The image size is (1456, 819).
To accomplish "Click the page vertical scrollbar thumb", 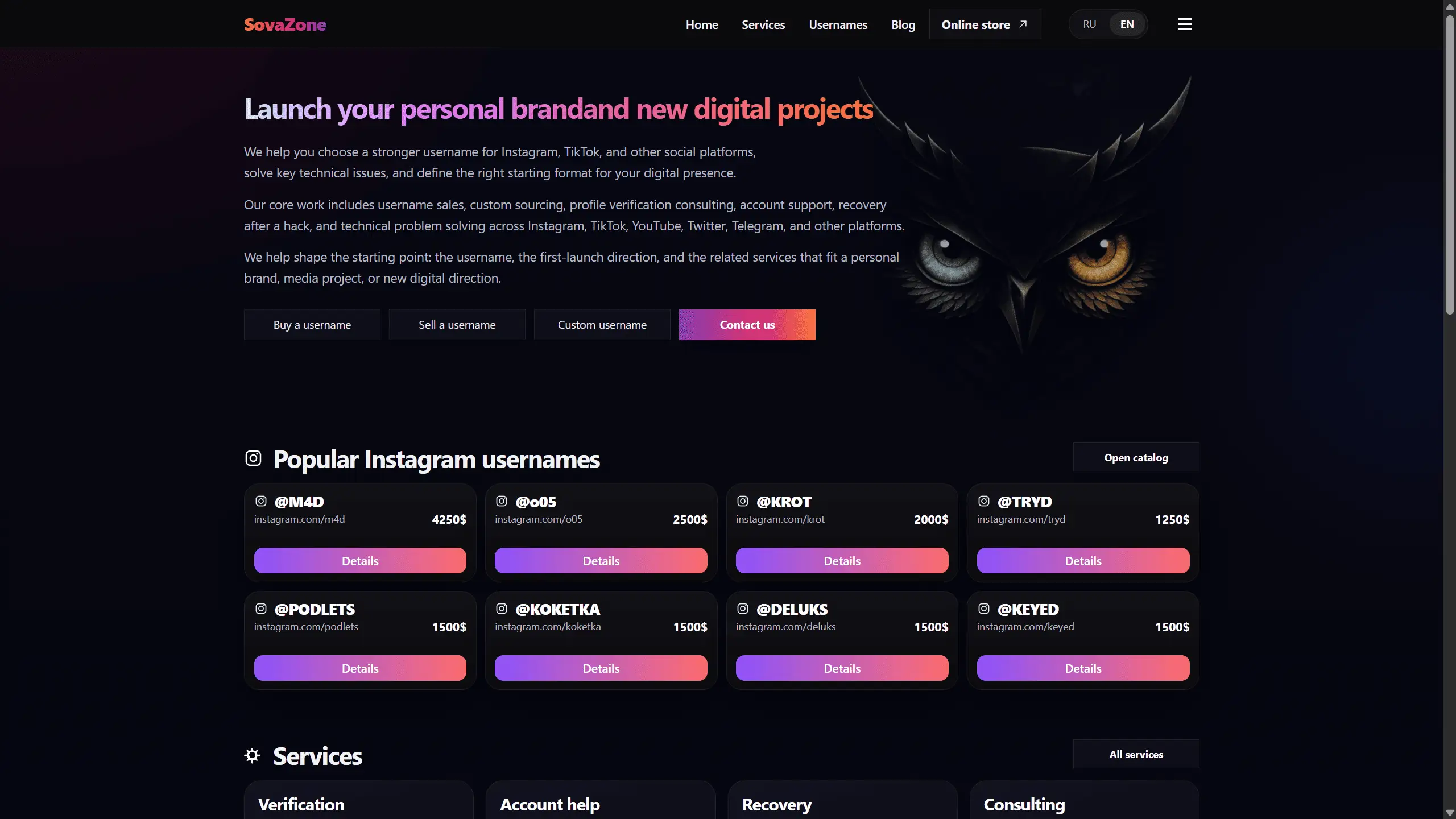I will click(1450, 165).
